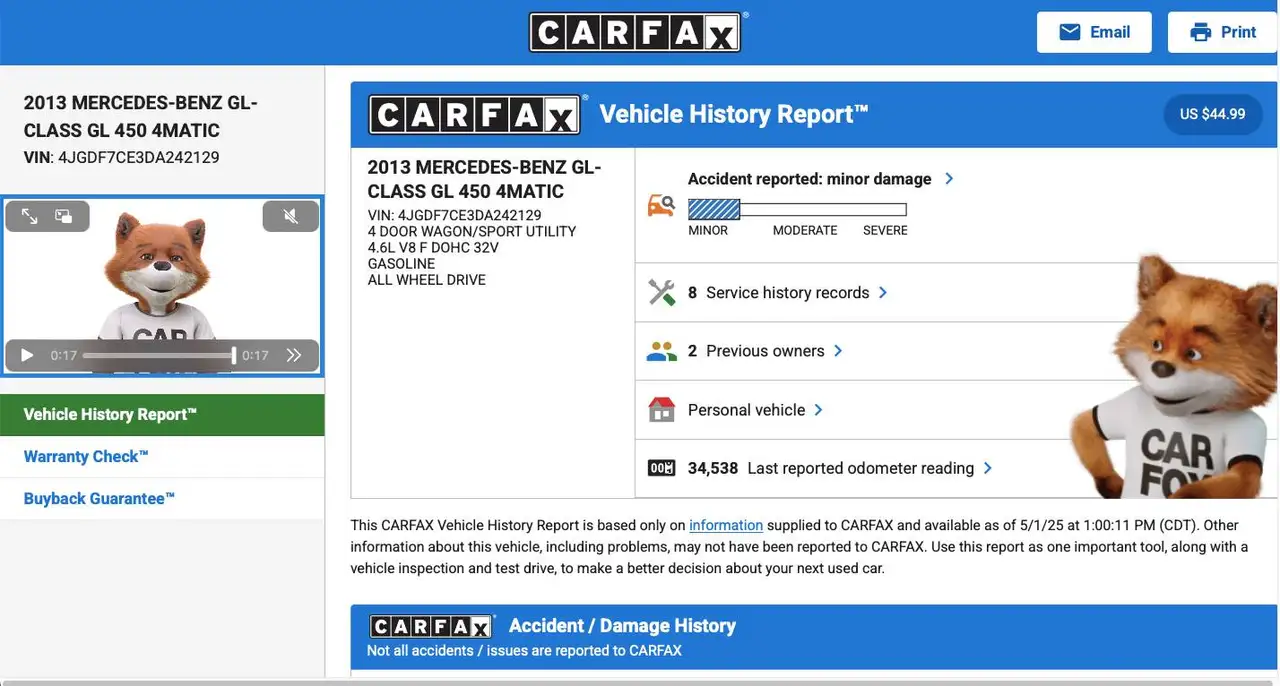Click the damage severity scale bar
This screenshot has width=1280, height=686.
coord(797,209)
